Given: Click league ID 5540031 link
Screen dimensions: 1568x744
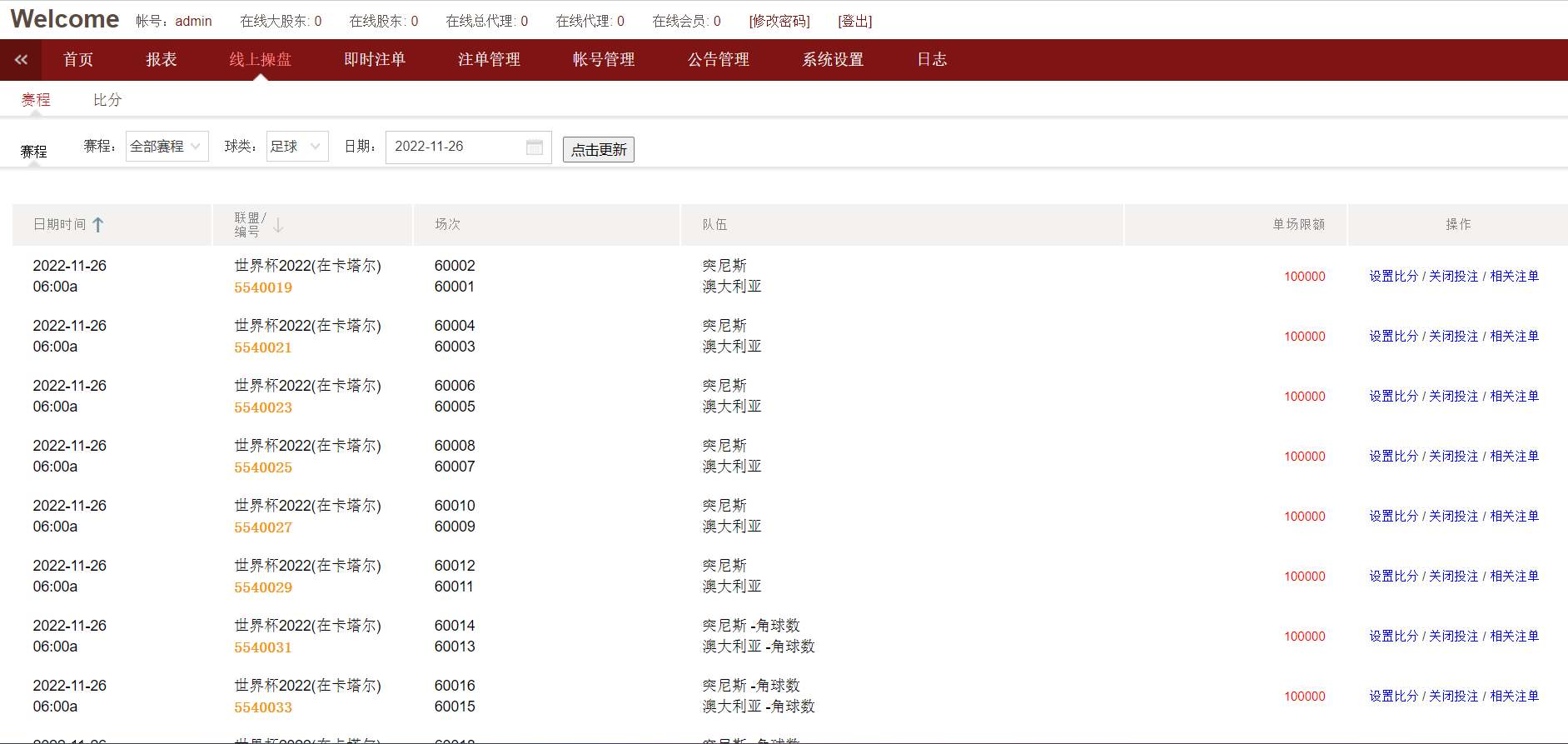Looking at the screenshot, I should point(263,647).
